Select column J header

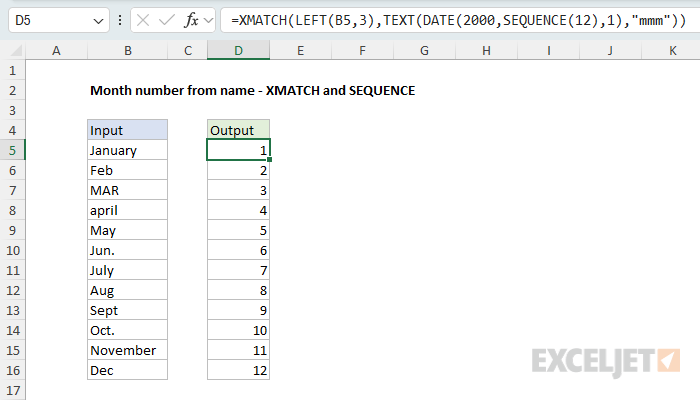610,50
